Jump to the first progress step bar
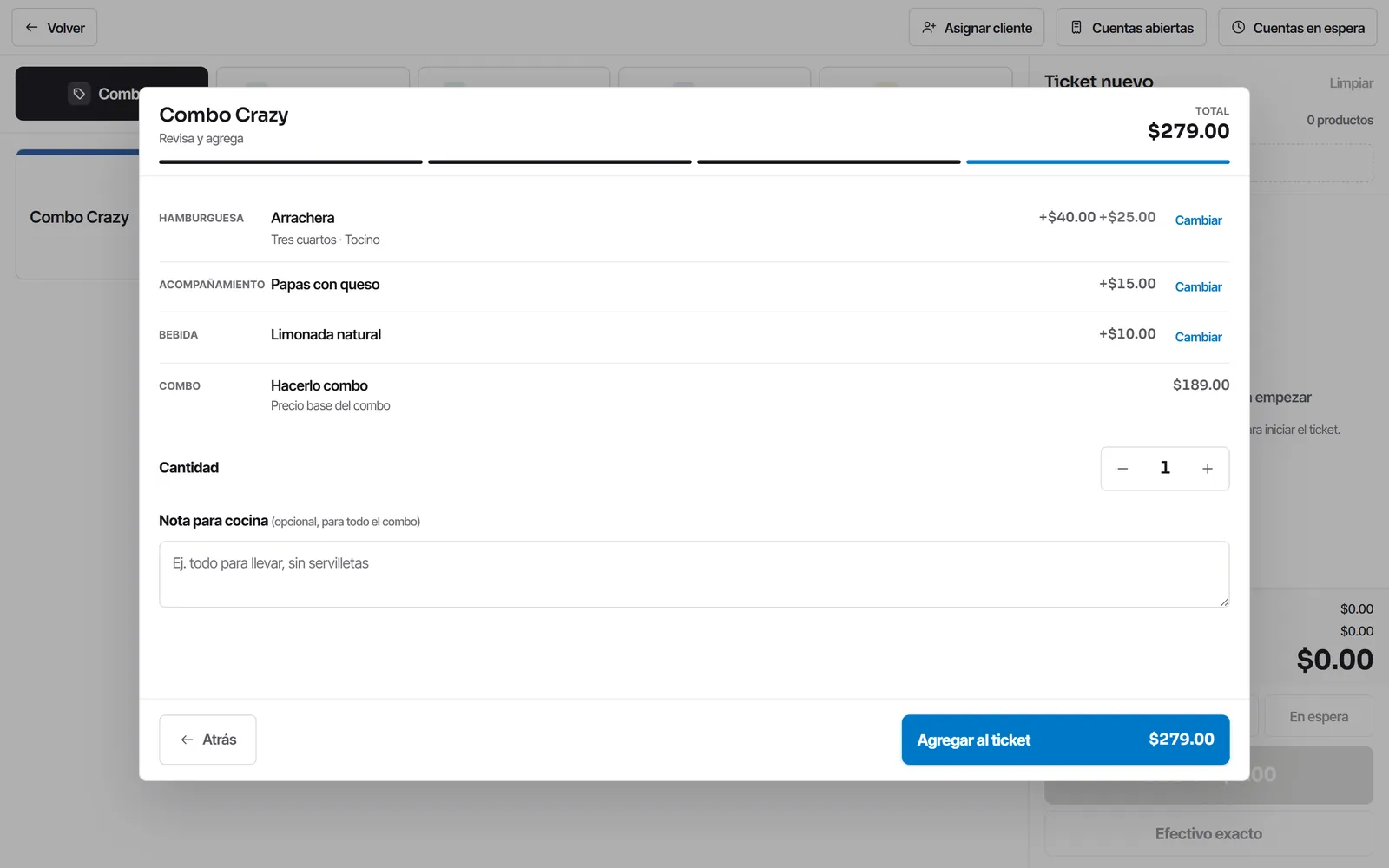The image size is (1389, 868). 291,161
